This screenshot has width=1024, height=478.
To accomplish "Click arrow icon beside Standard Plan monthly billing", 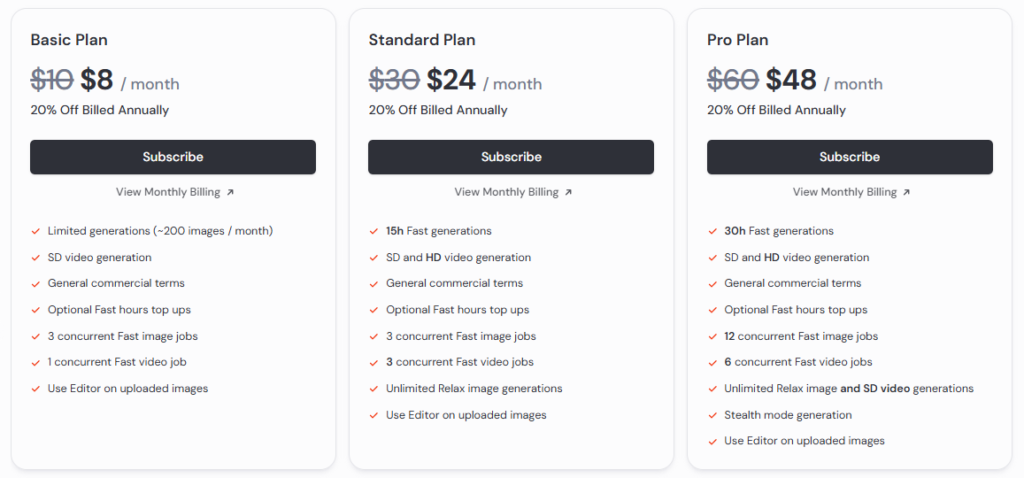I will pyautogui.click(x=569, y=192).
